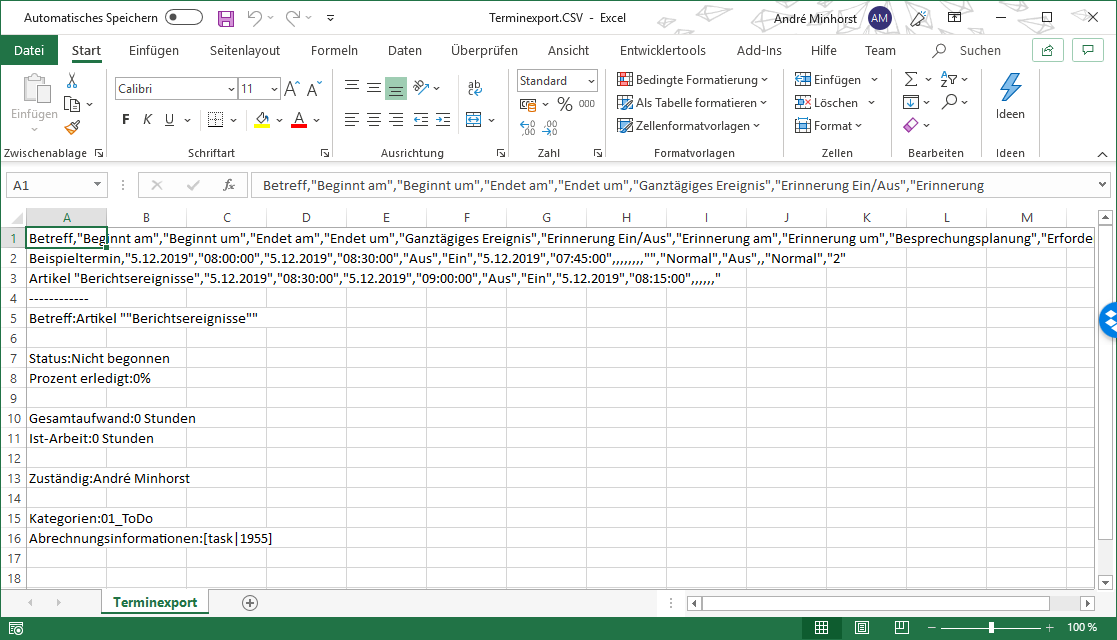This screenshot has width=1117, height=640.
Task: Click the Insert Function fx icon
Action: tap(229, 185)
